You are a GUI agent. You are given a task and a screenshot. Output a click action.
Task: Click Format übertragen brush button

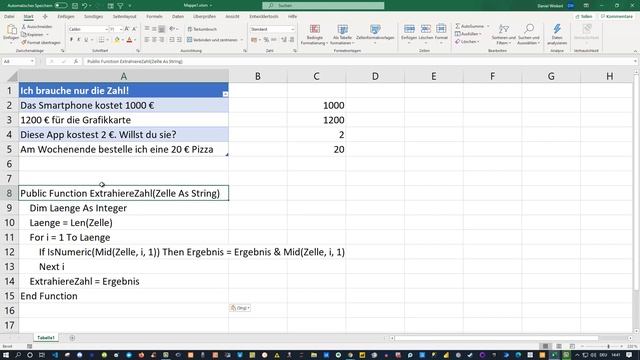[41, 42]
